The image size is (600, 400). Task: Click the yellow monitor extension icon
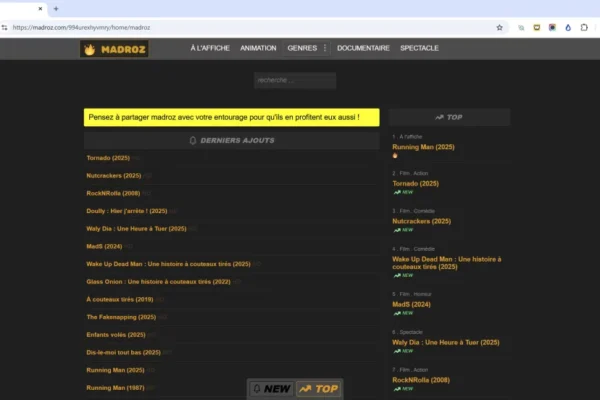pyautogui.click(x=536, y=28)
